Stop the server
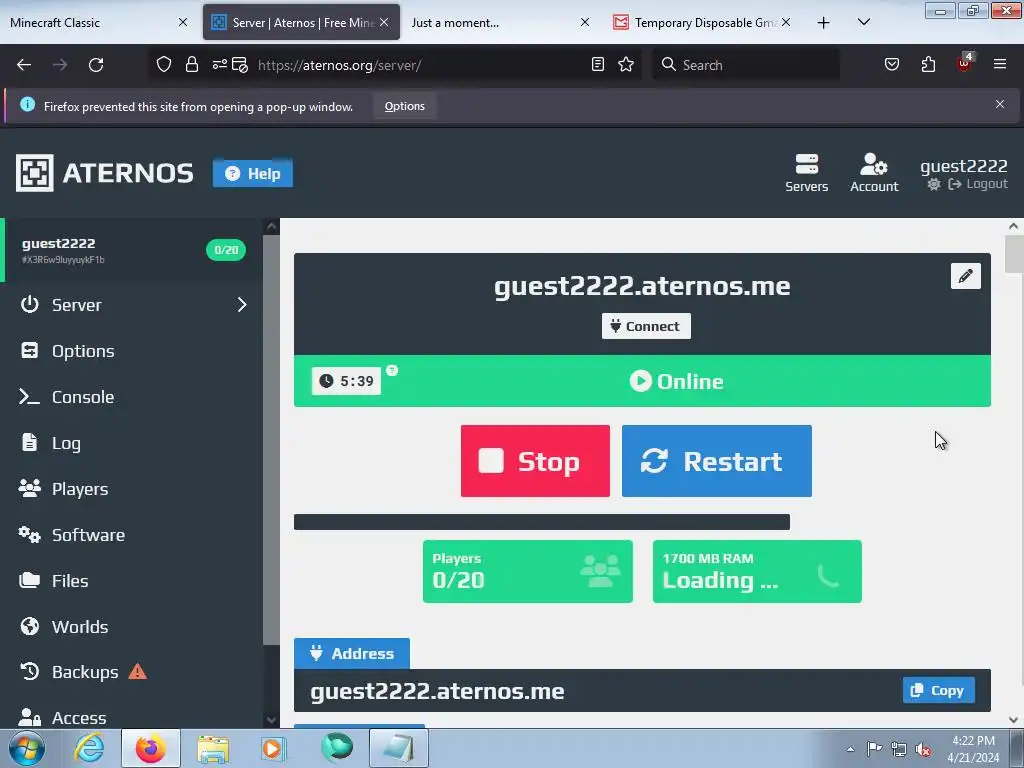Screen dimensions: 1024x768 [x=535, y=461]
